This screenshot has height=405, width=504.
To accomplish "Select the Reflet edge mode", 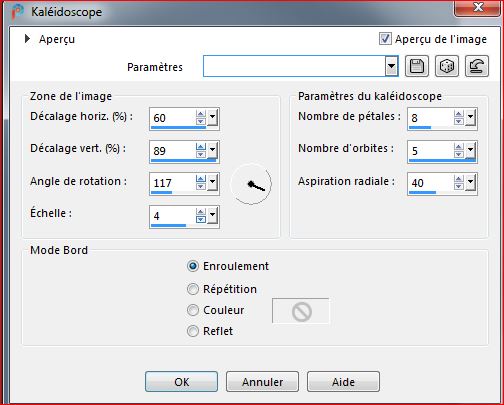I will pos(193,331).
